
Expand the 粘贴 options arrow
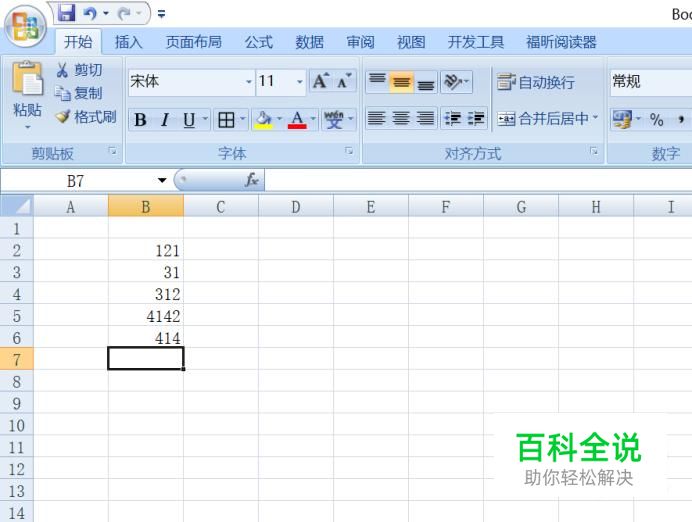27,127
